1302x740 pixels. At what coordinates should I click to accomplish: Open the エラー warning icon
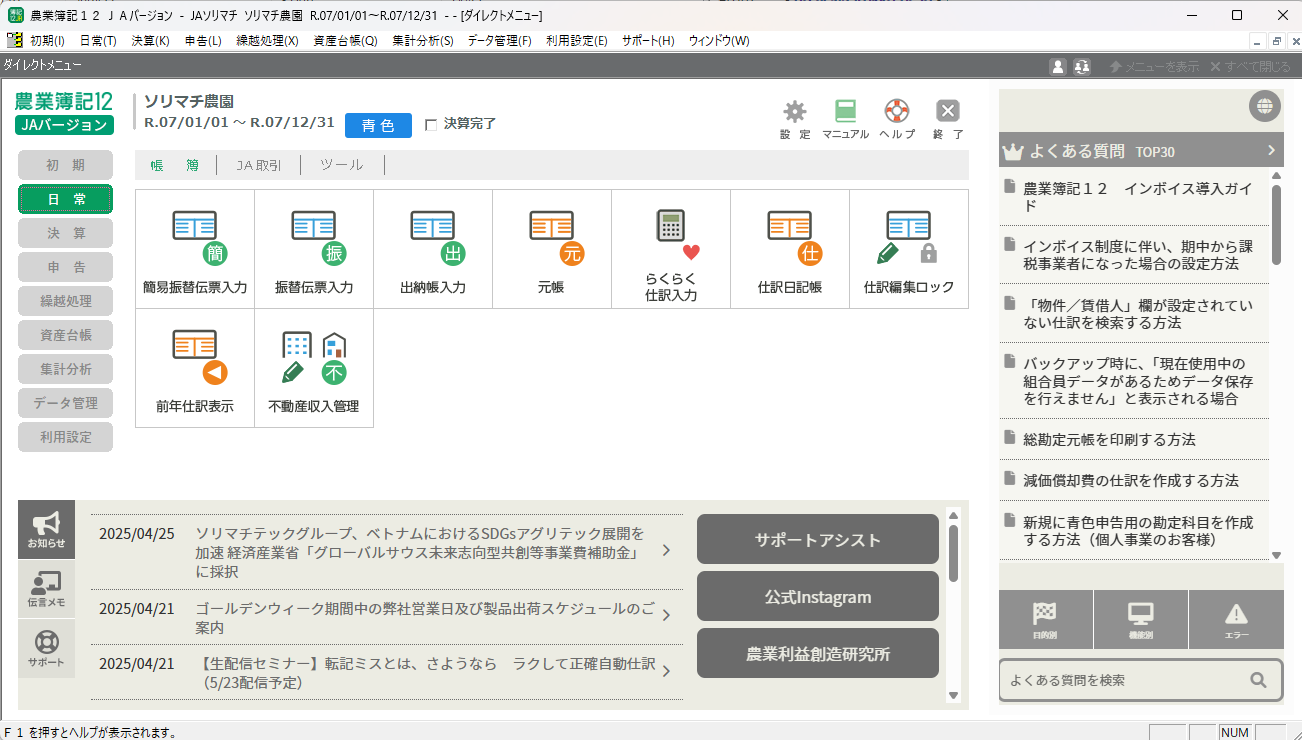[x=1236, y=620]
